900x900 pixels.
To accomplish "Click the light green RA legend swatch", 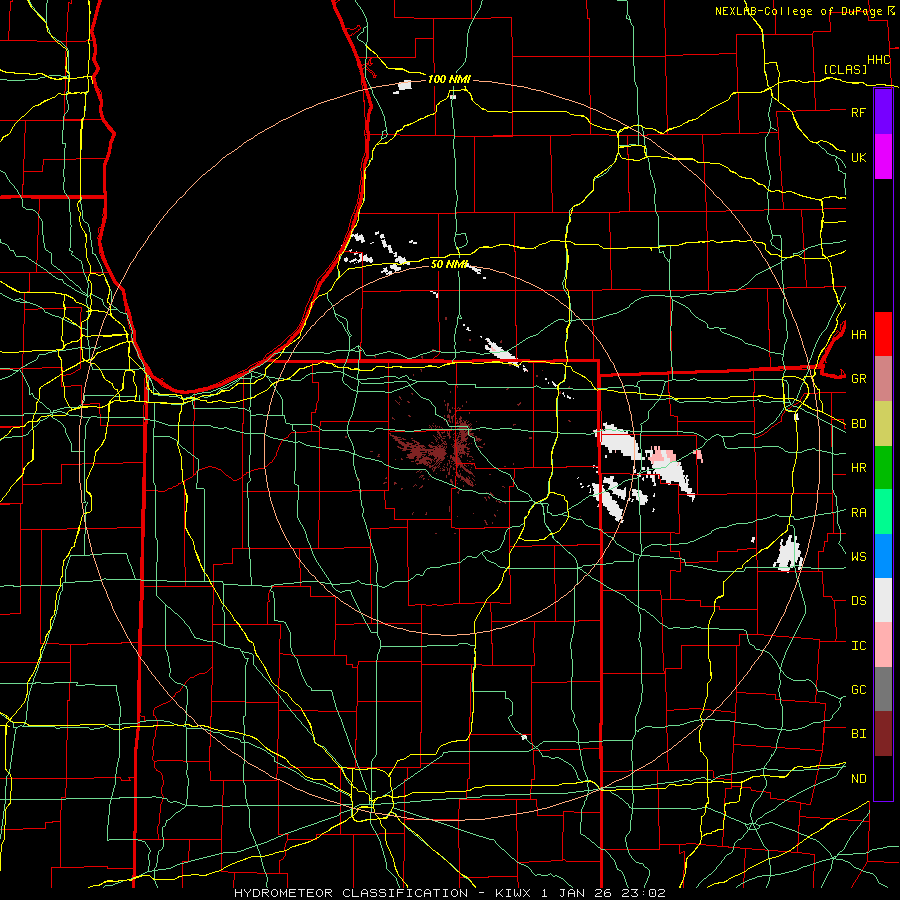I will point(883,512).
